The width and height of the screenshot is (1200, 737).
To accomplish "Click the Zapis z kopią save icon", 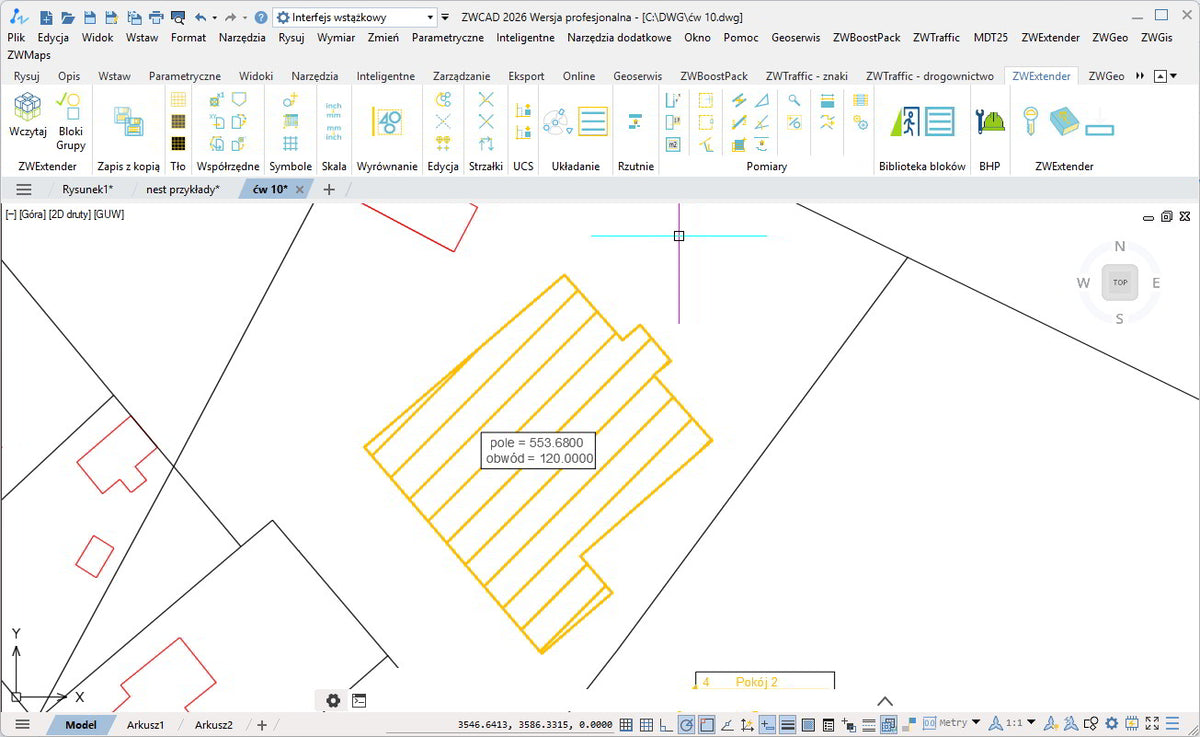I will [128, 121].
